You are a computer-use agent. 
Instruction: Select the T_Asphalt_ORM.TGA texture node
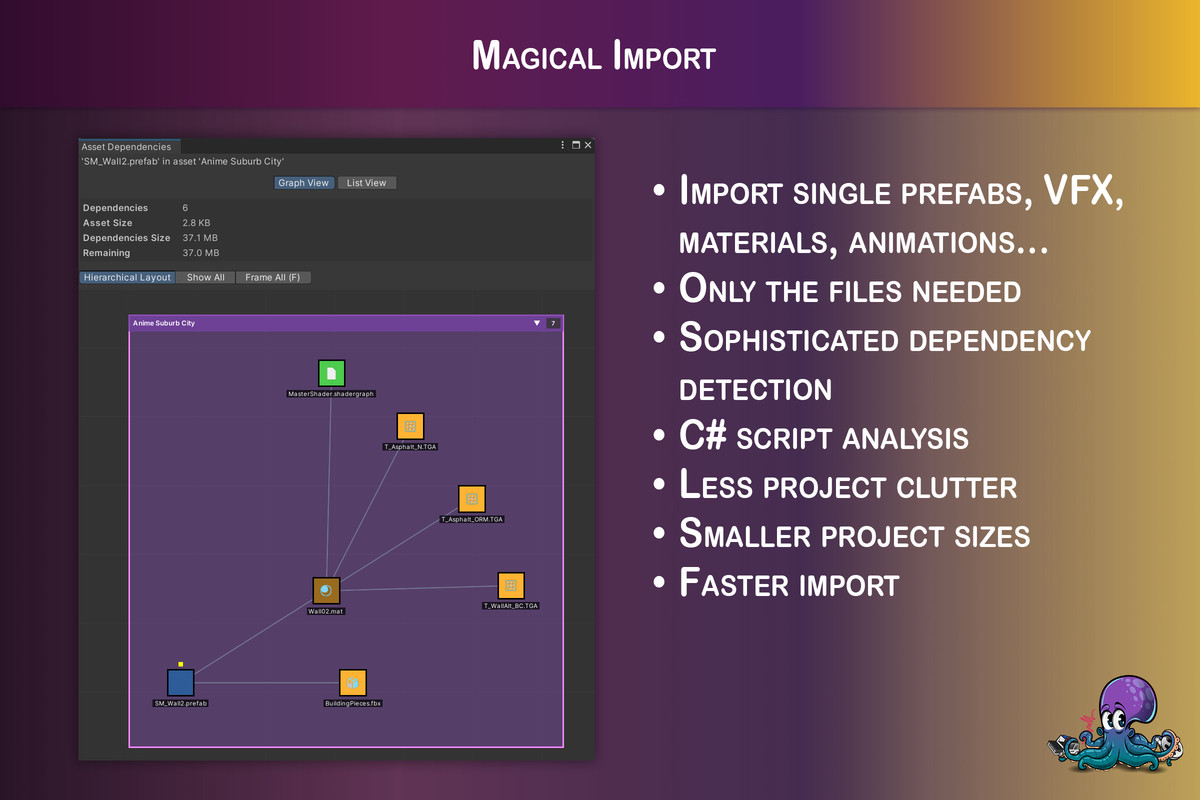click(x=471, y=498)
